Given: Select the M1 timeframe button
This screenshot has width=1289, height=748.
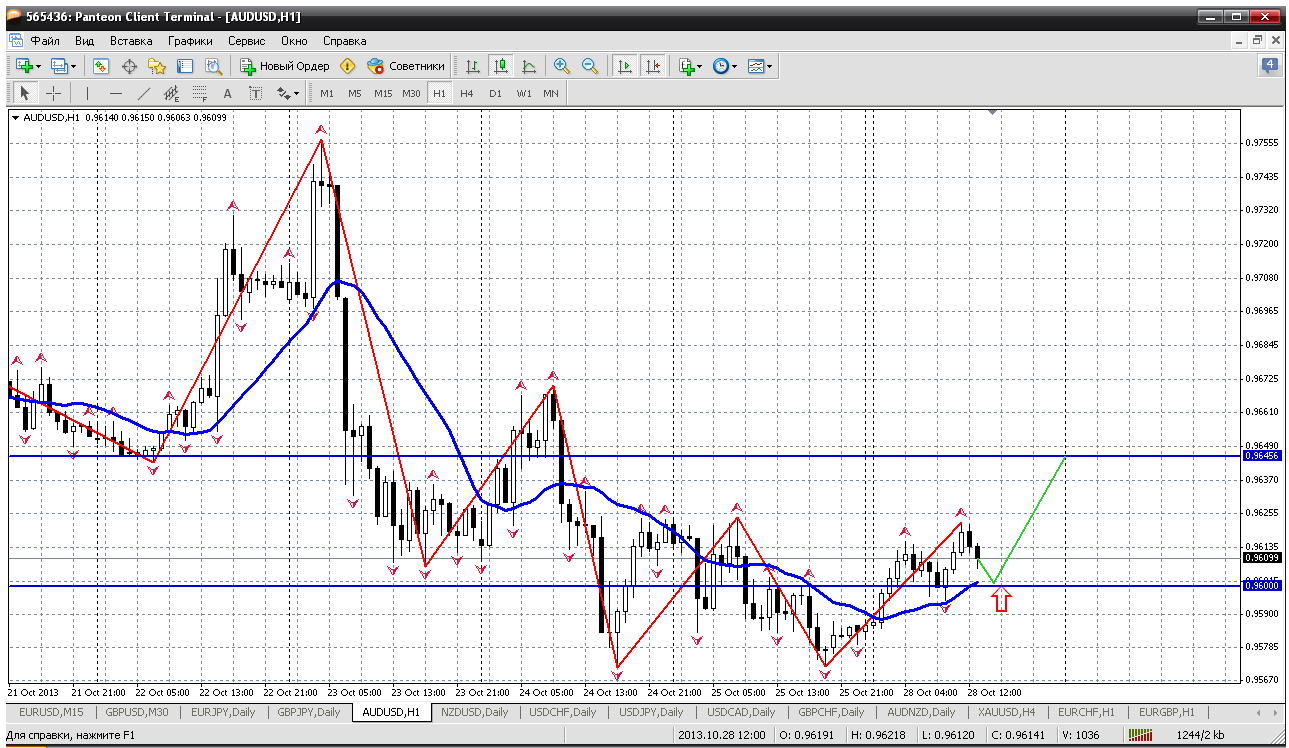Looking at the screenshot, I should tap(327, 93).
